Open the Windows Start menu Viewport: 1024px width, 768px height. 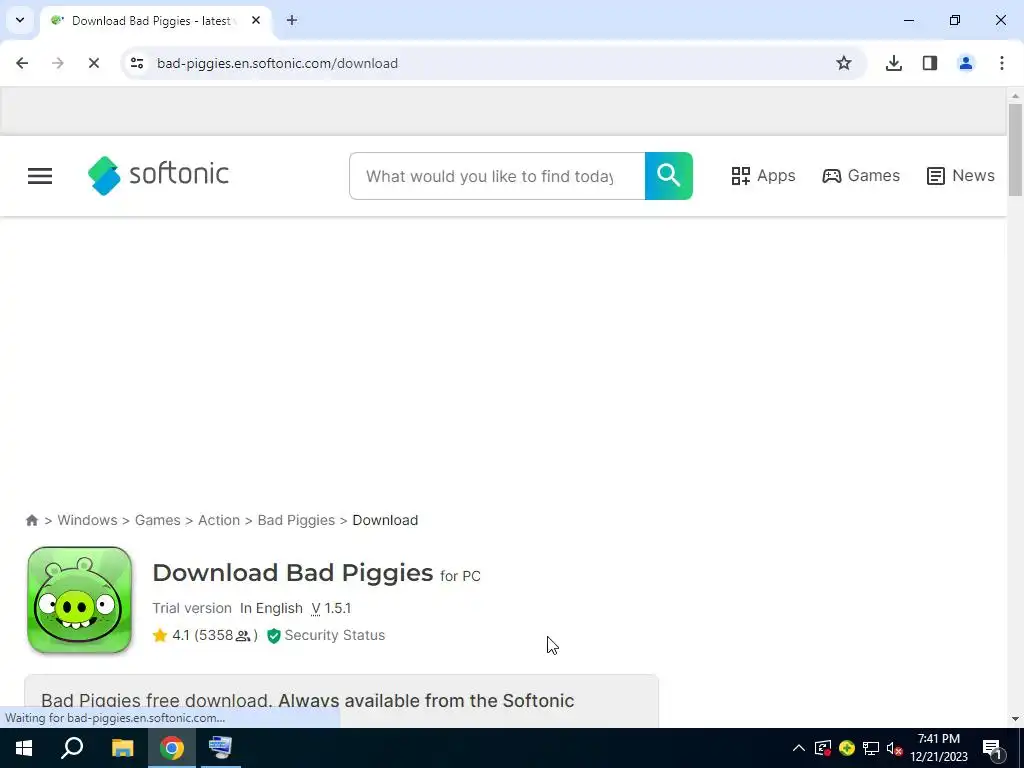click(24, 748)
